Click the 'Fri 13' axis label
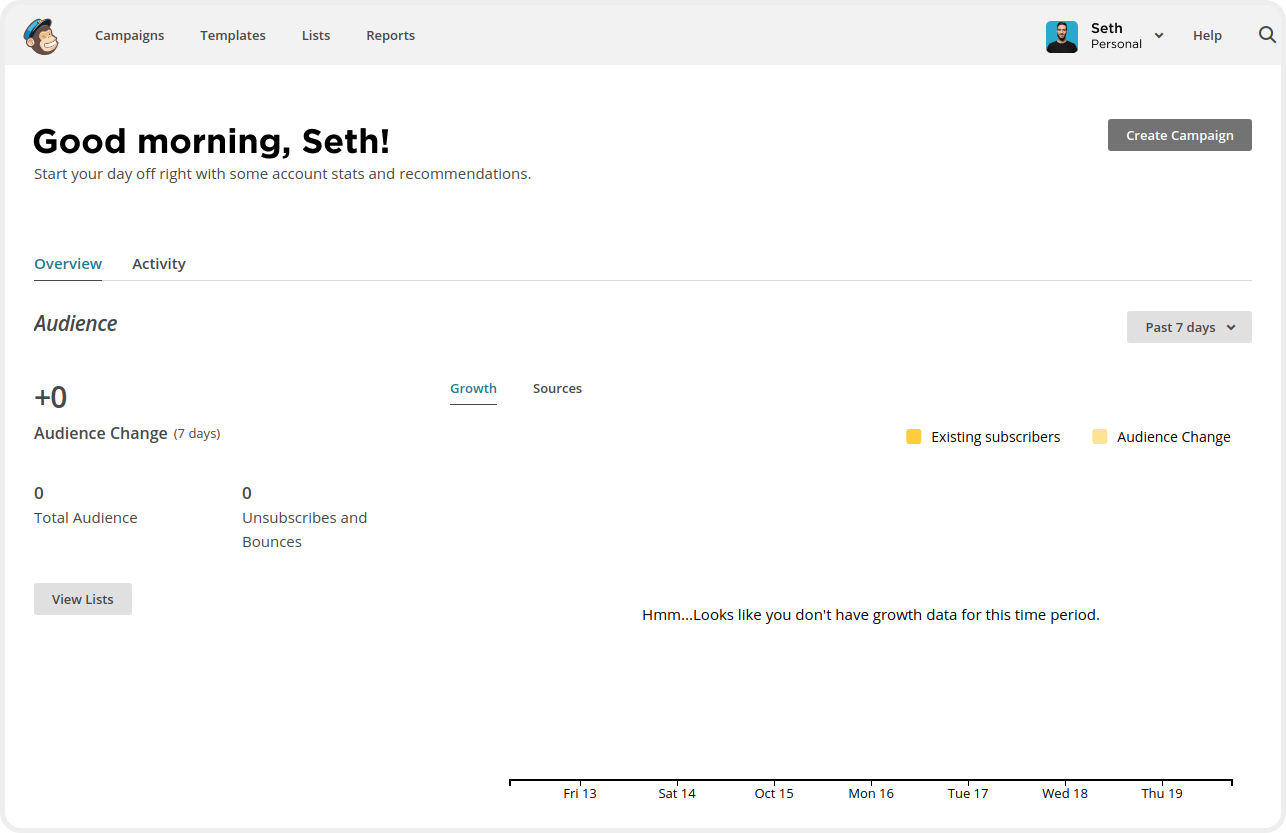This screenshot has height=833, width=1286. [x=580, y=793]
